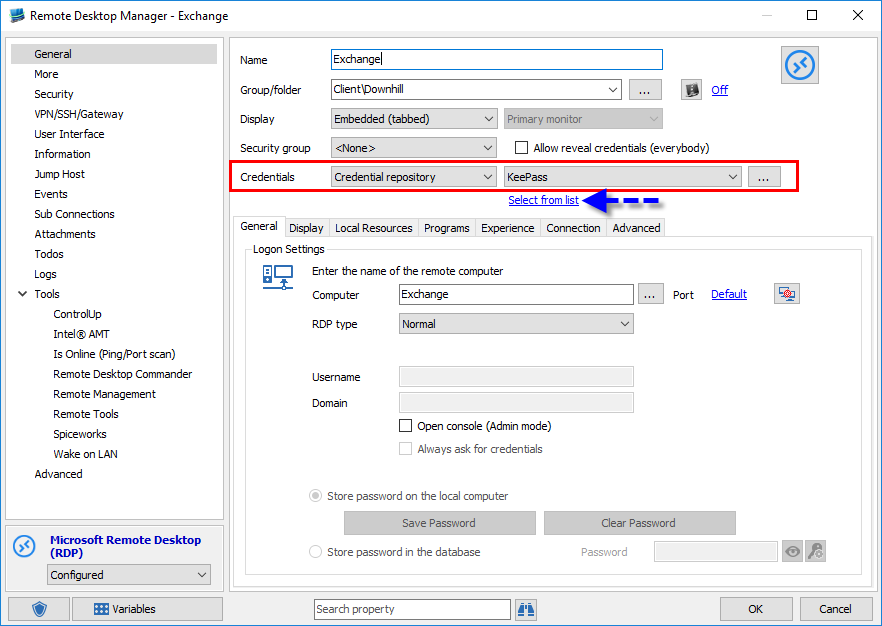Click the port test icon beside Default

coord(787,294)
